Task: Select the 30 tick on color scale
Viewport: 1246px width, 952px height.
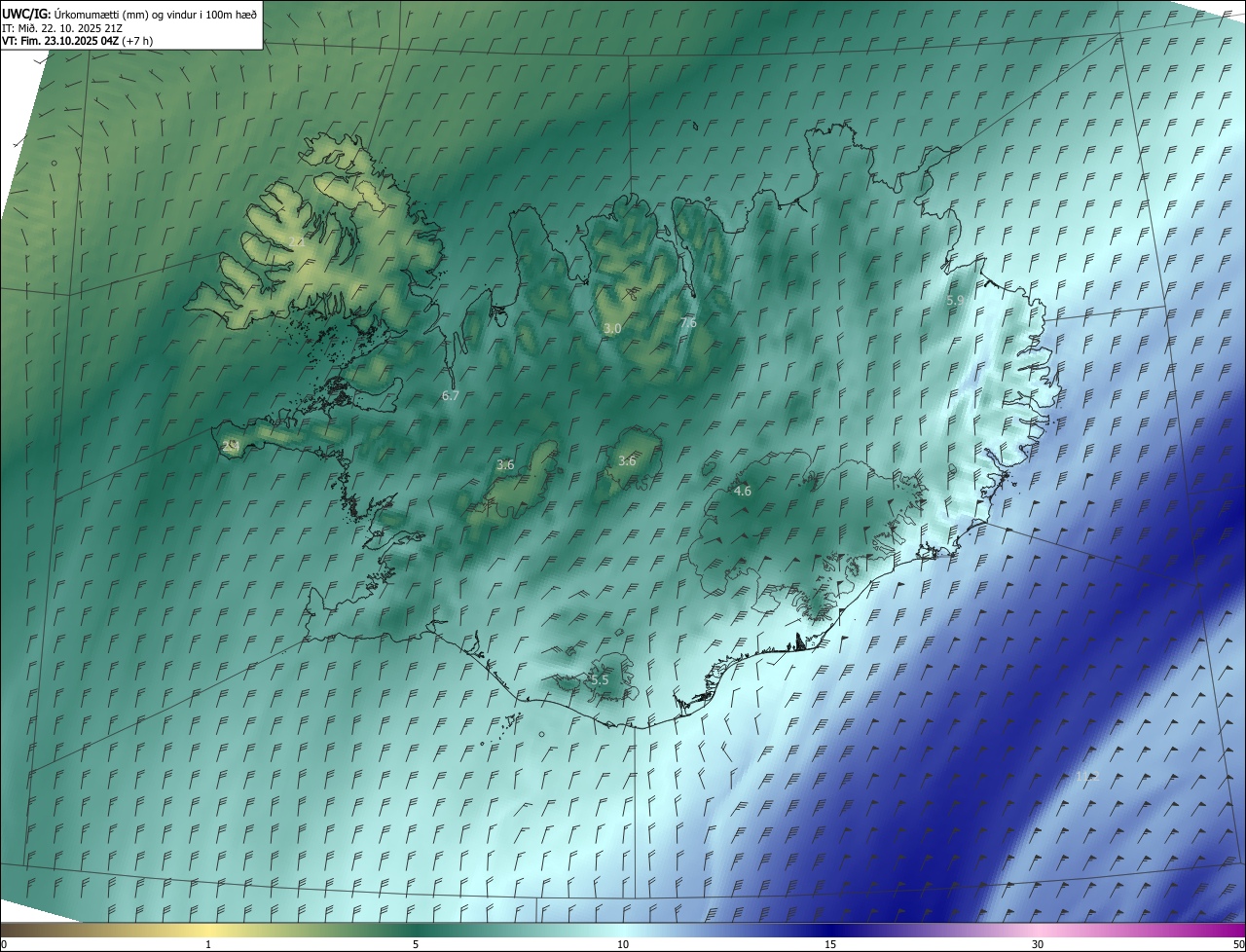Action: 1038,944
